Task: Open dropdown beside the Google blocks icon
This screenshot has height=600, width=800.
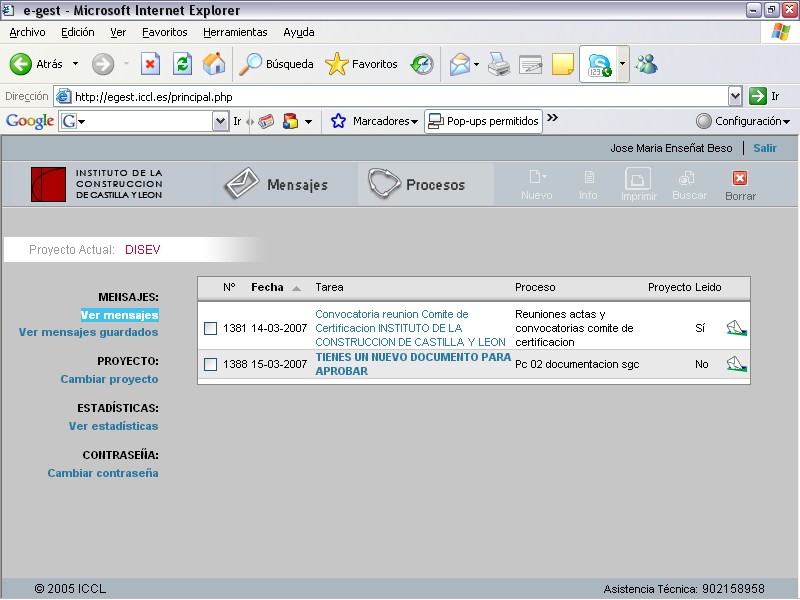Action: [308, 121]
